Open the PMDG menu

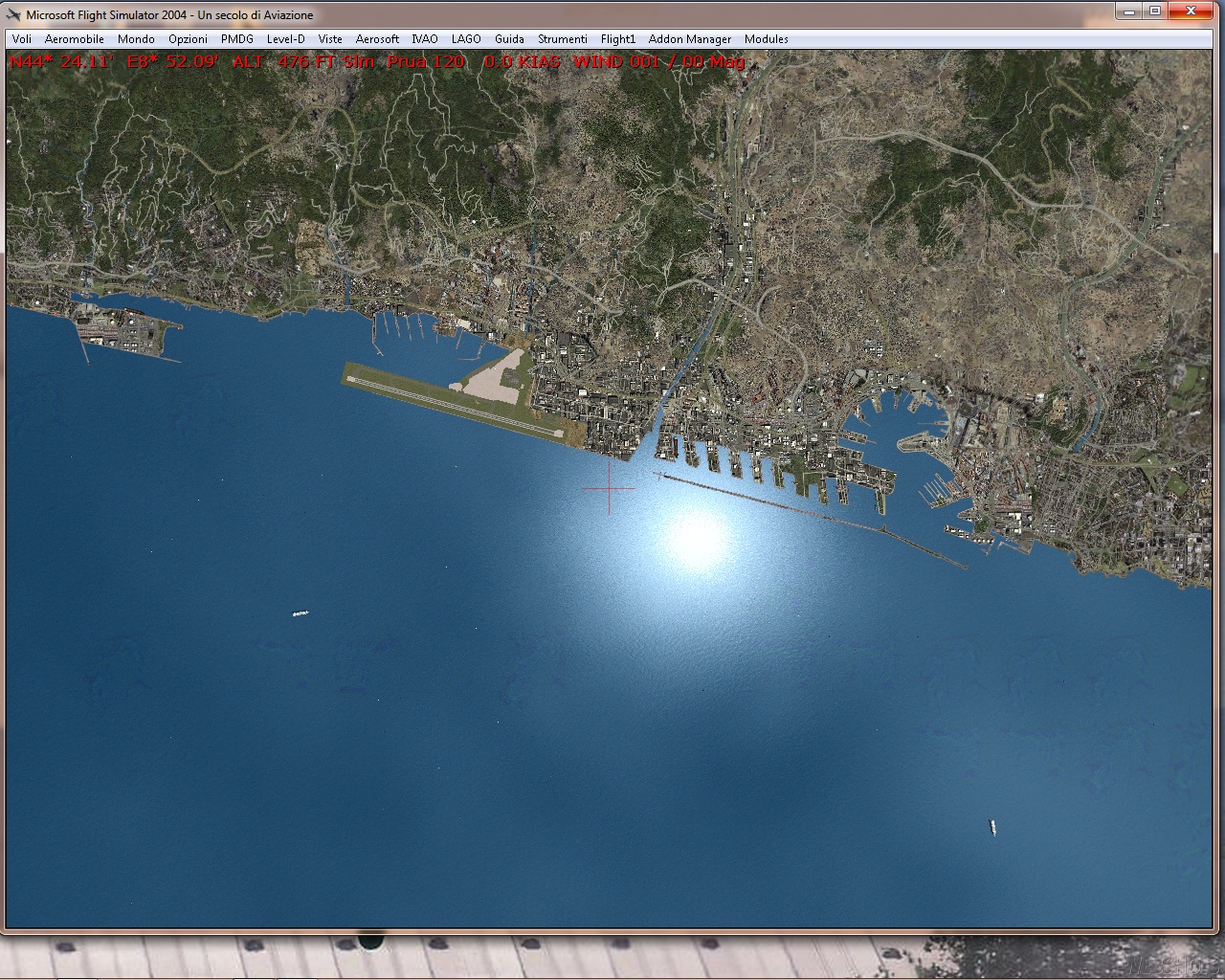point(237,39)
